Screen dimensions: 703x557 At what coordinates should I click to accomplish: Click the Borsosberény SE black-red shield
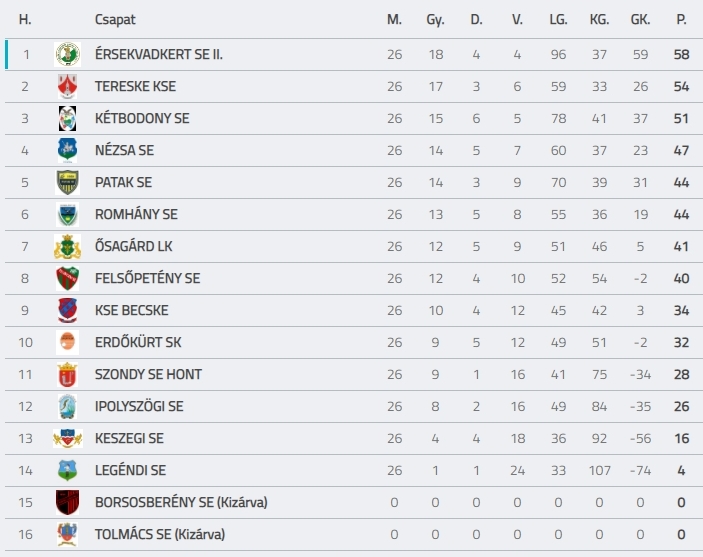click(x=67, y=502)
